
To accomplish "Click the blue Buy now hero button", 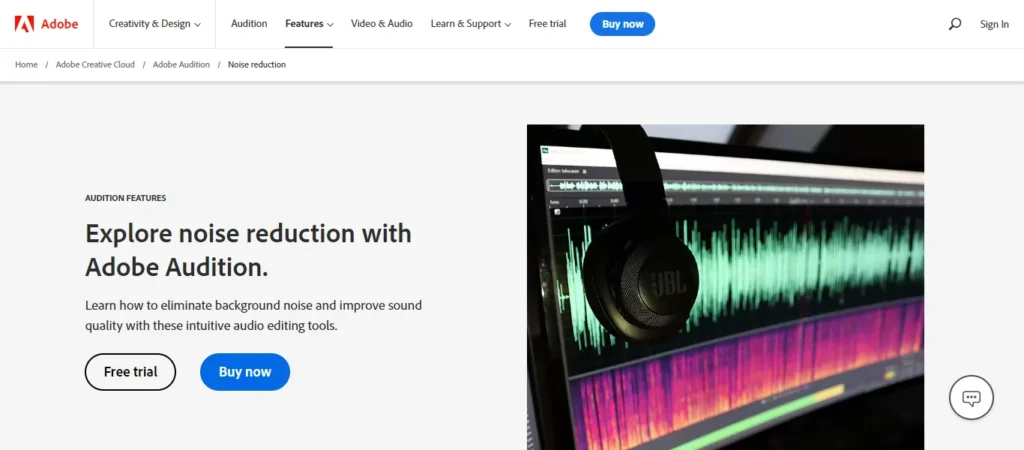I will (x=245, y=372).
